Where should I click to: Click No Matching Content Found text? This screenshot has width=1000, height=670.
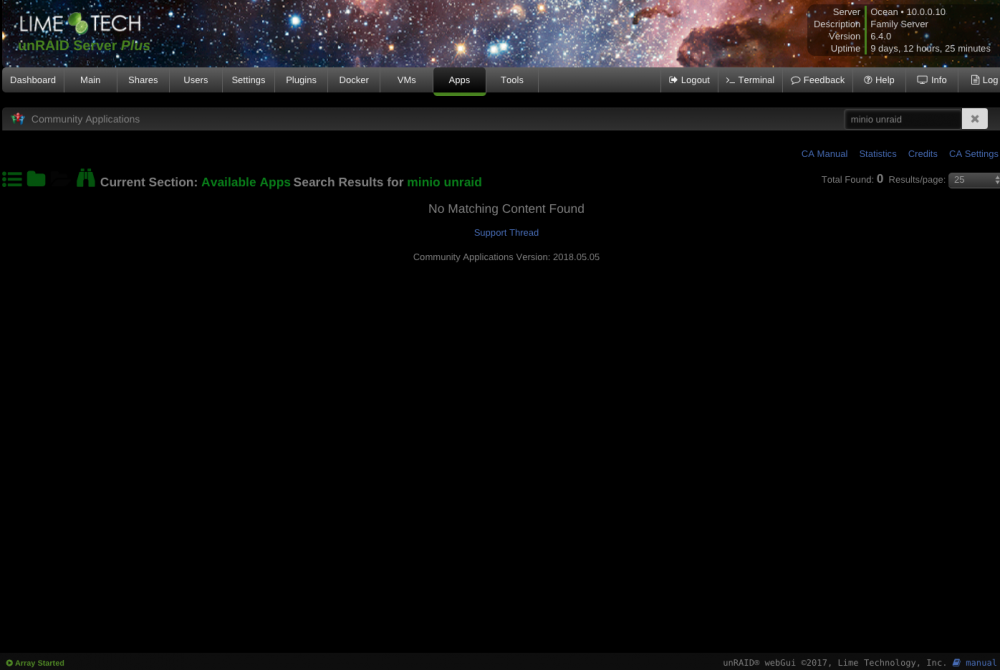pos(506,209)
